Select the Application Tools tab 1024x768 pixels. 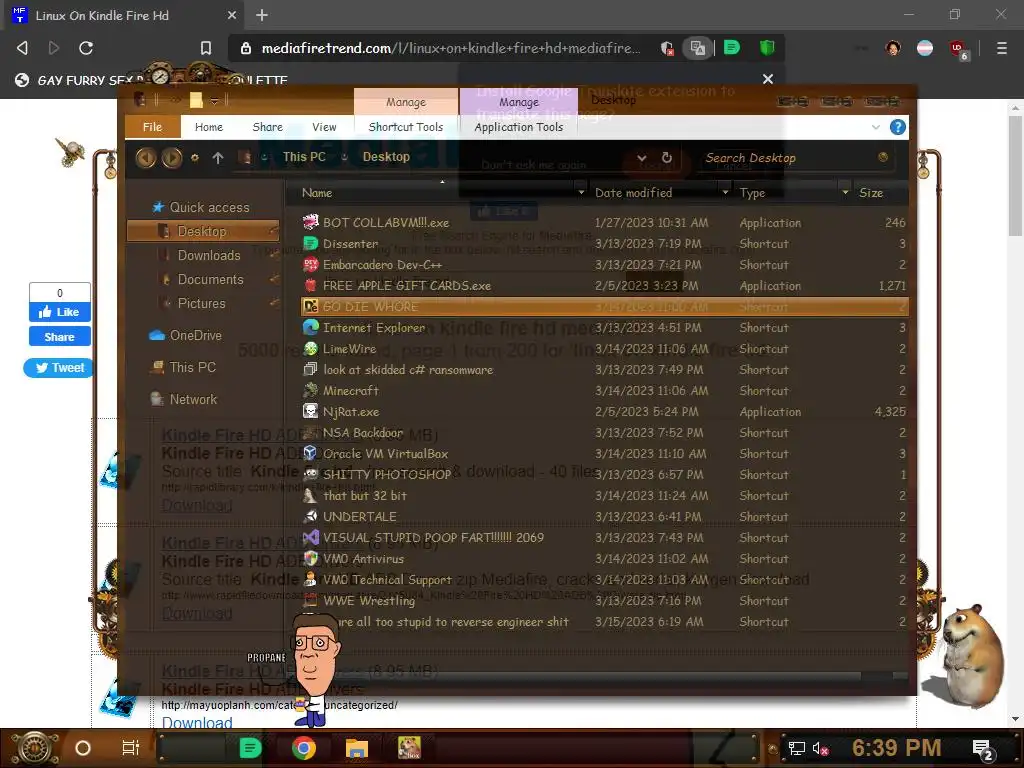tap(519, 127)
